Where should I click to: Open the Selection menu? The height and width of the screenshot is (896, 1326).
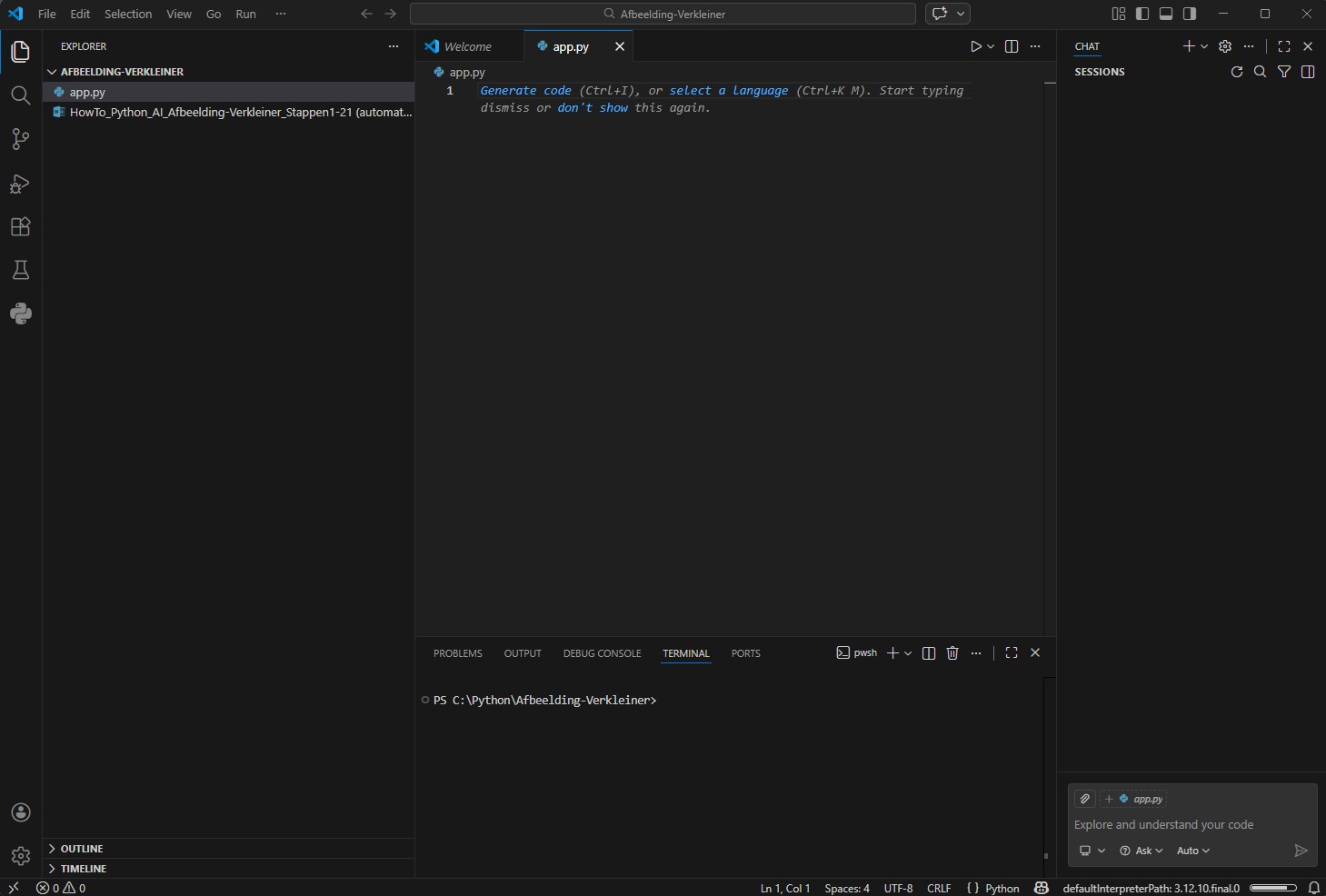[x=128, y=14]
